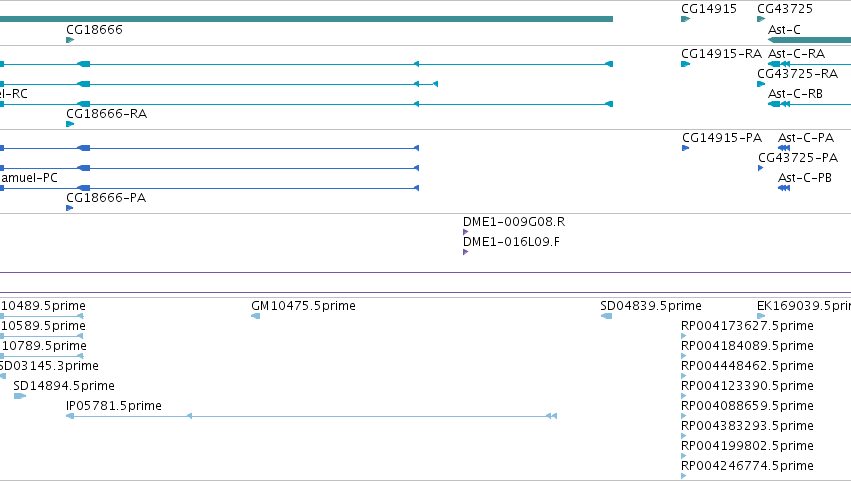This screenshot has width=851, height=481.
Task: Select the RP004246774.5prime arrow glyph
Action: click(683, 476)
